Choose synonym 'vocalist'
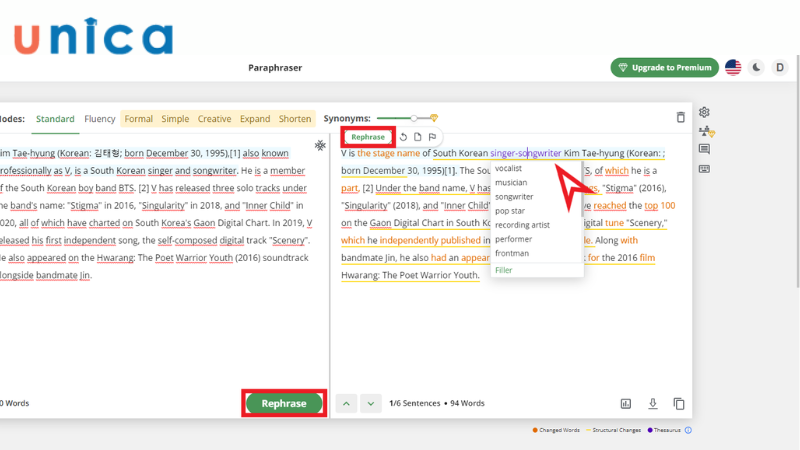800x450 pixels. (508, 168)
